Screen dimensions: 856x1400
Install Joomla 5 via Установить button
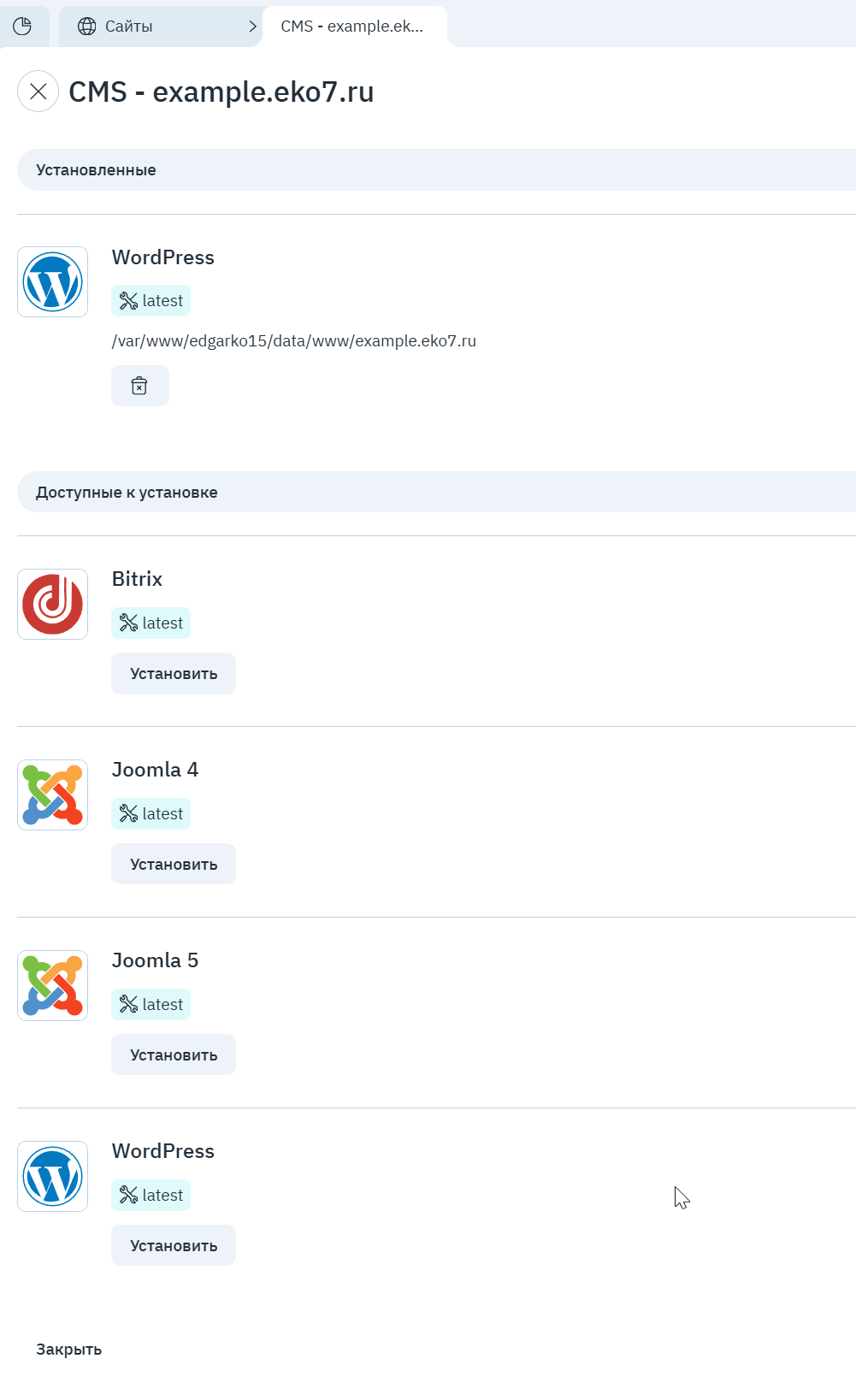pos(174,1055)
